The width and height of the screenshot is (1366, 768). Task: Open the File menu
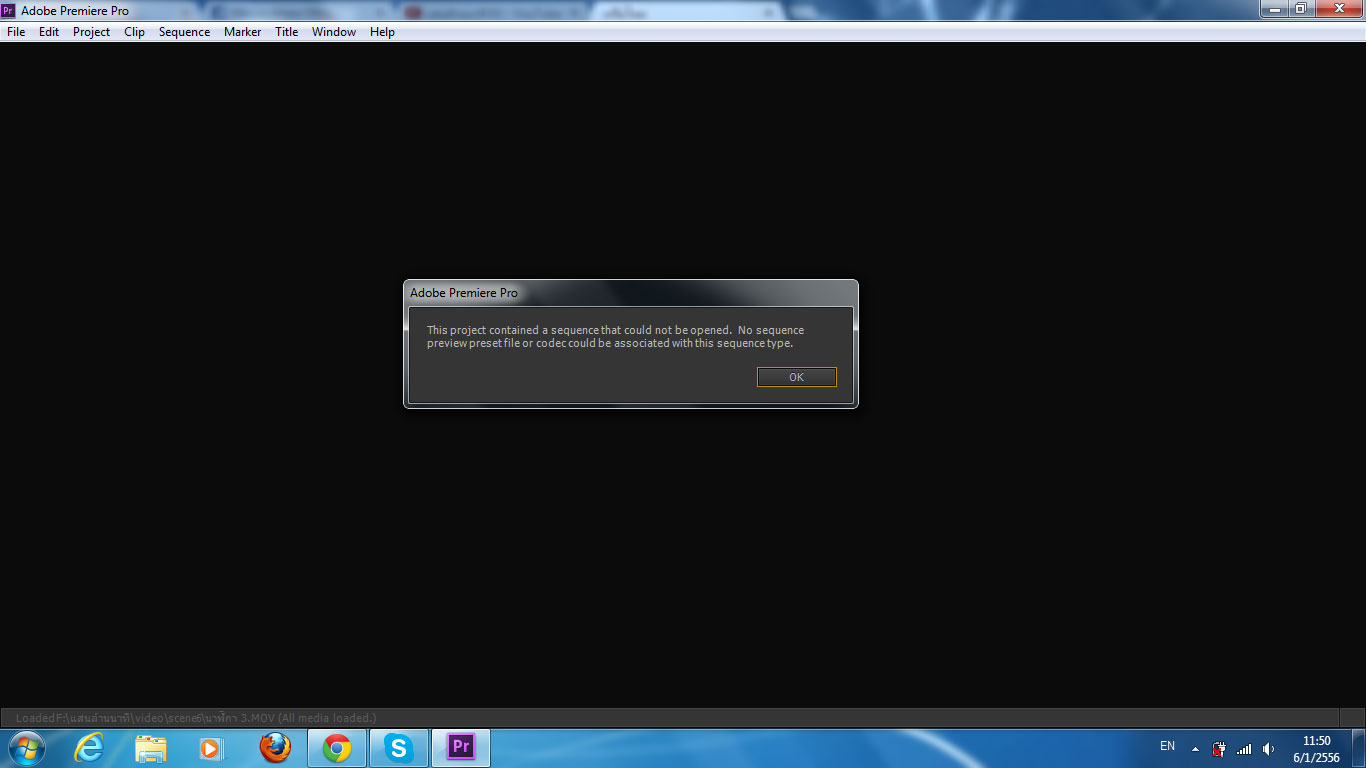[x=16, y=32]
